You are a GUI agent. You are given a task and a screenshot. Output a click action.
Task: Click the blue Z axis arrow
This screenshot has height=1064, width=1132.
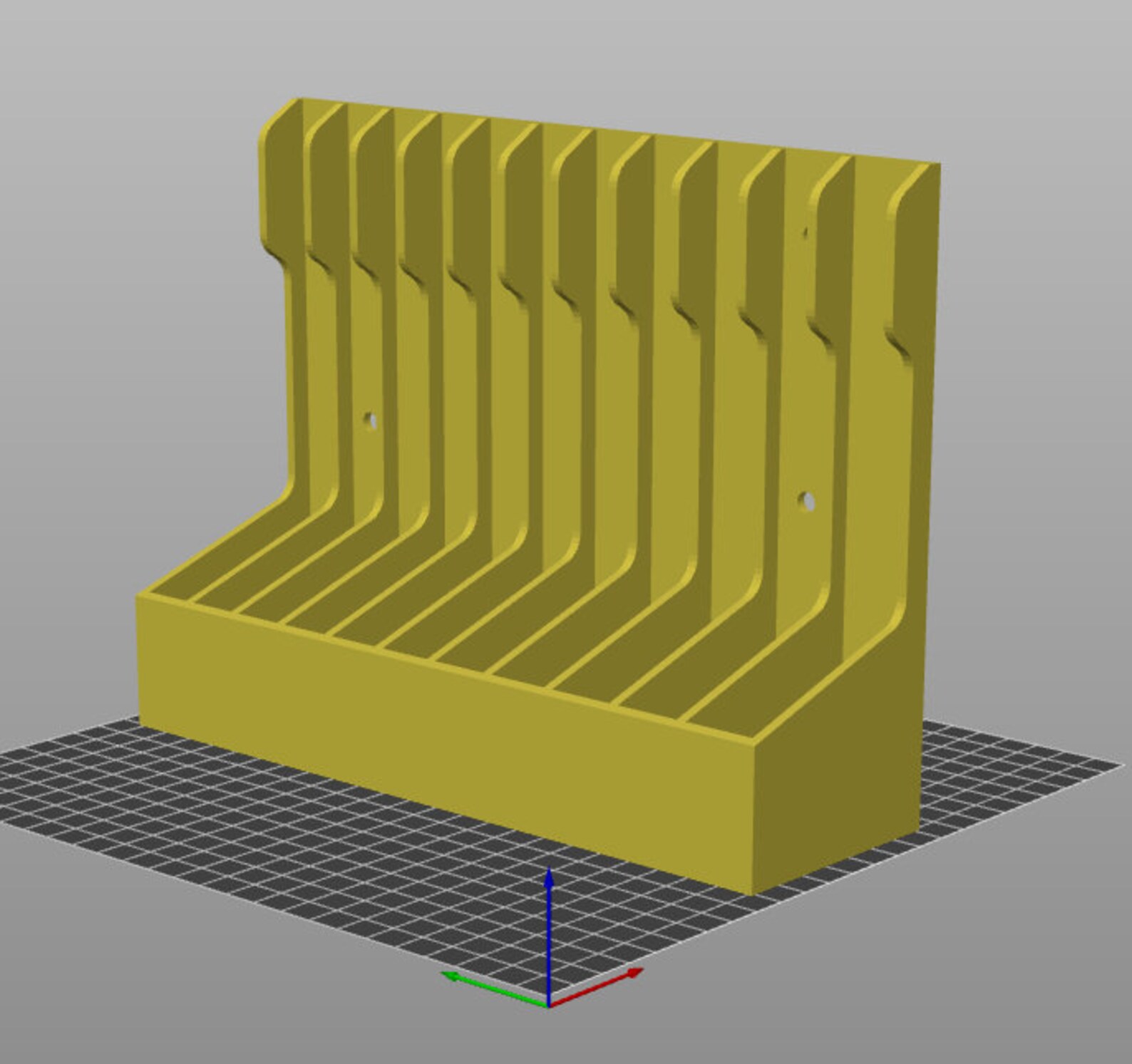tap(549, 936)
